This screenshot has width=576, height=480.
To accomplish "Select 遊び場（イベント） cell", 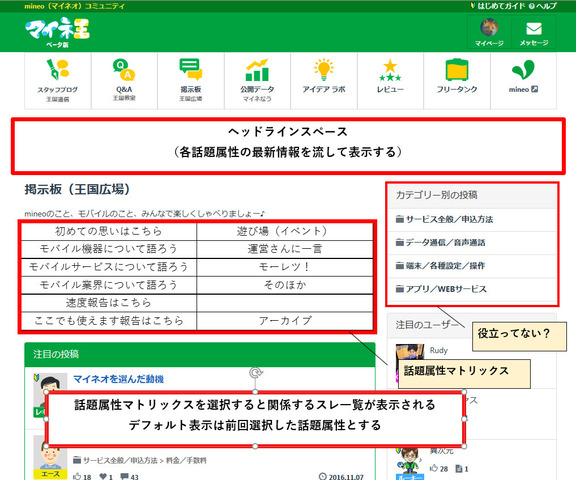I will [x=285, y=231].
